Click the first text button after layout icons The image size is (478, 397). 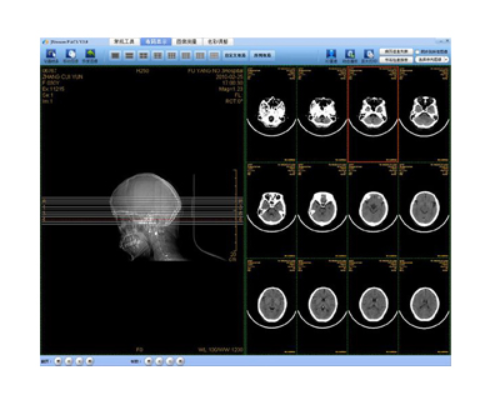pos(235,55)
